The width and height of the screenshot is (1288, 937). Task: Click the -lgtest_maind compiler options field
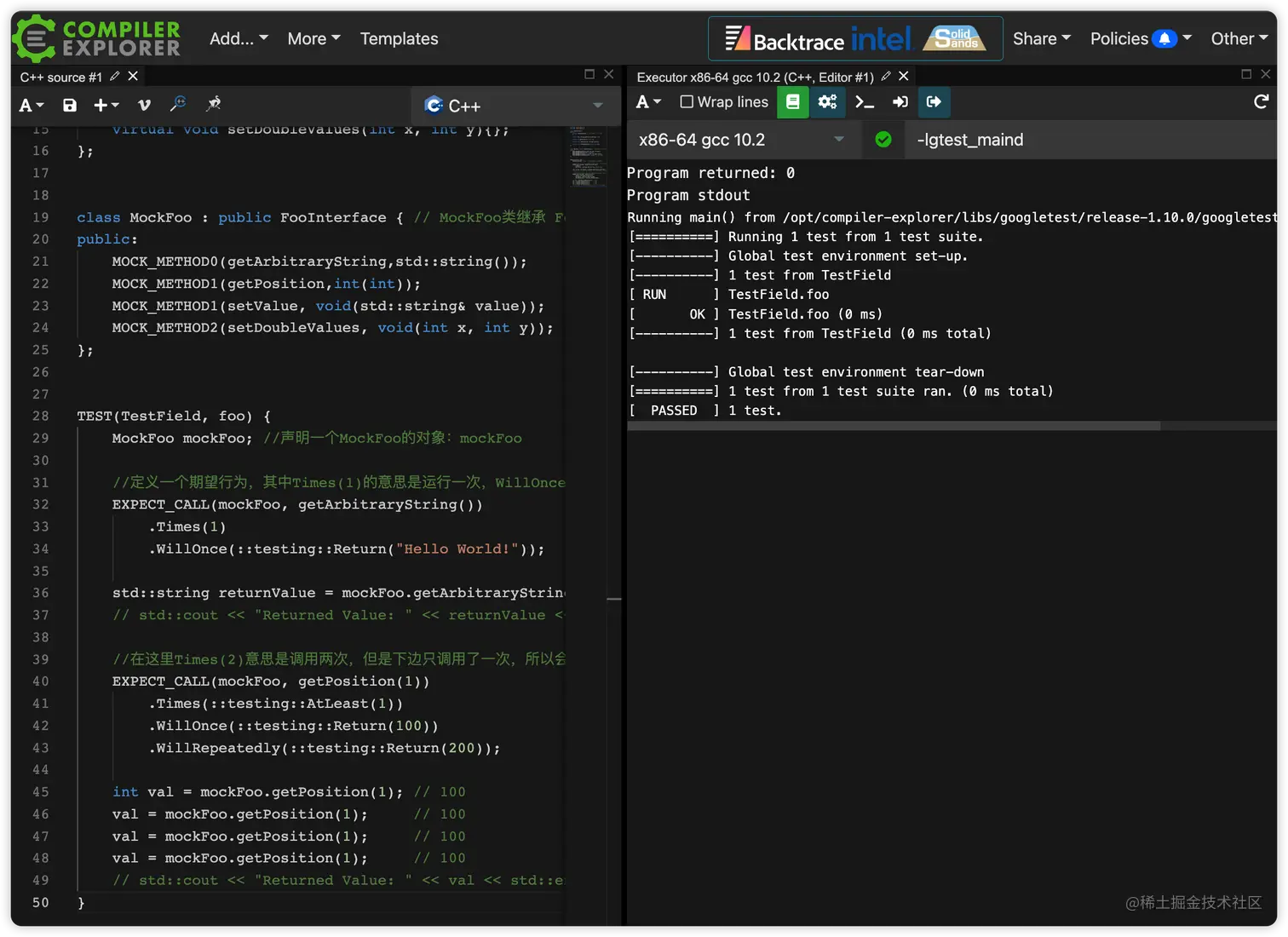tap(1090, 140)
